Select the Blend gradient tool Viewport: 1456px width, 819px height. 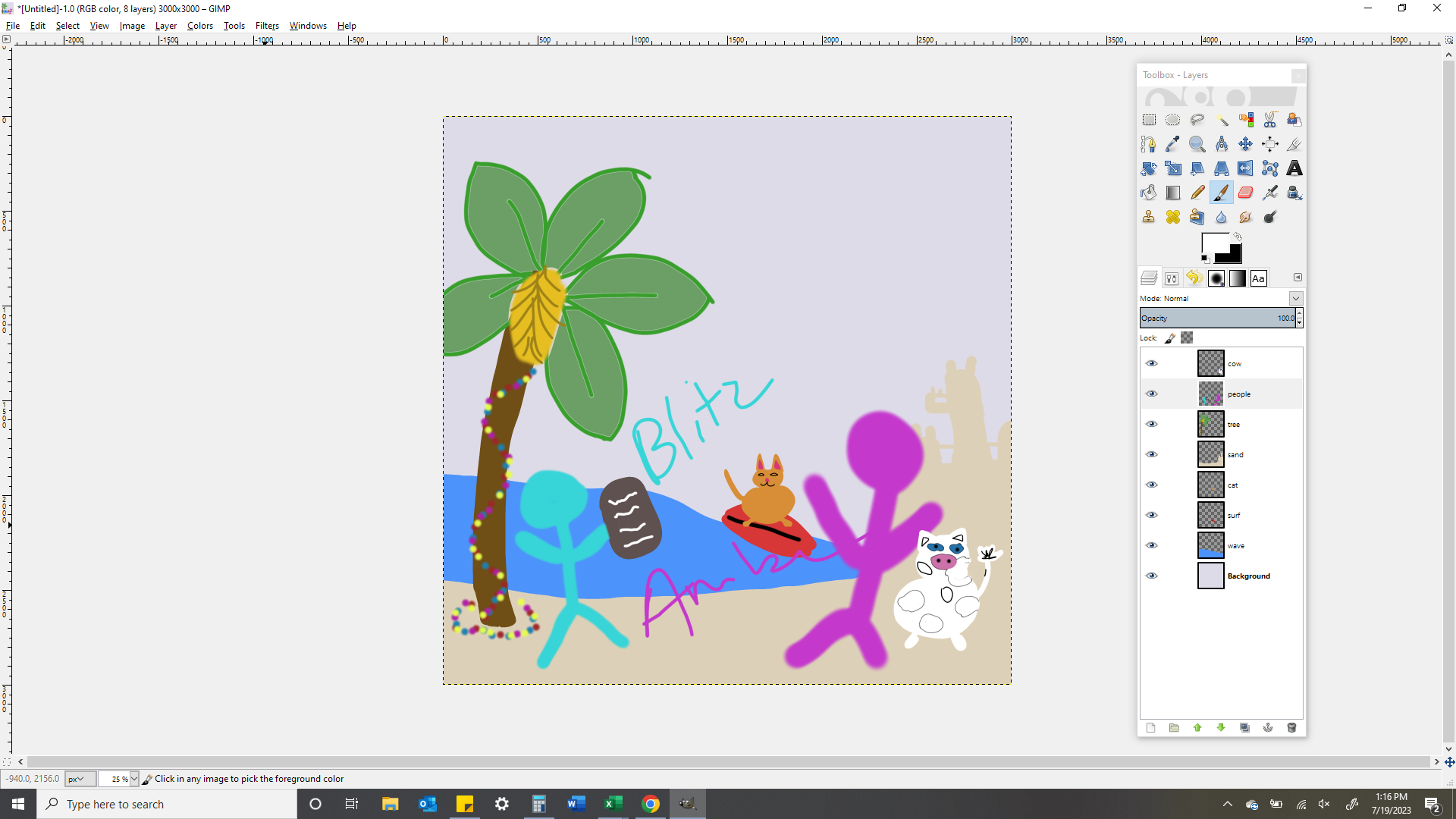point(1173,193)
